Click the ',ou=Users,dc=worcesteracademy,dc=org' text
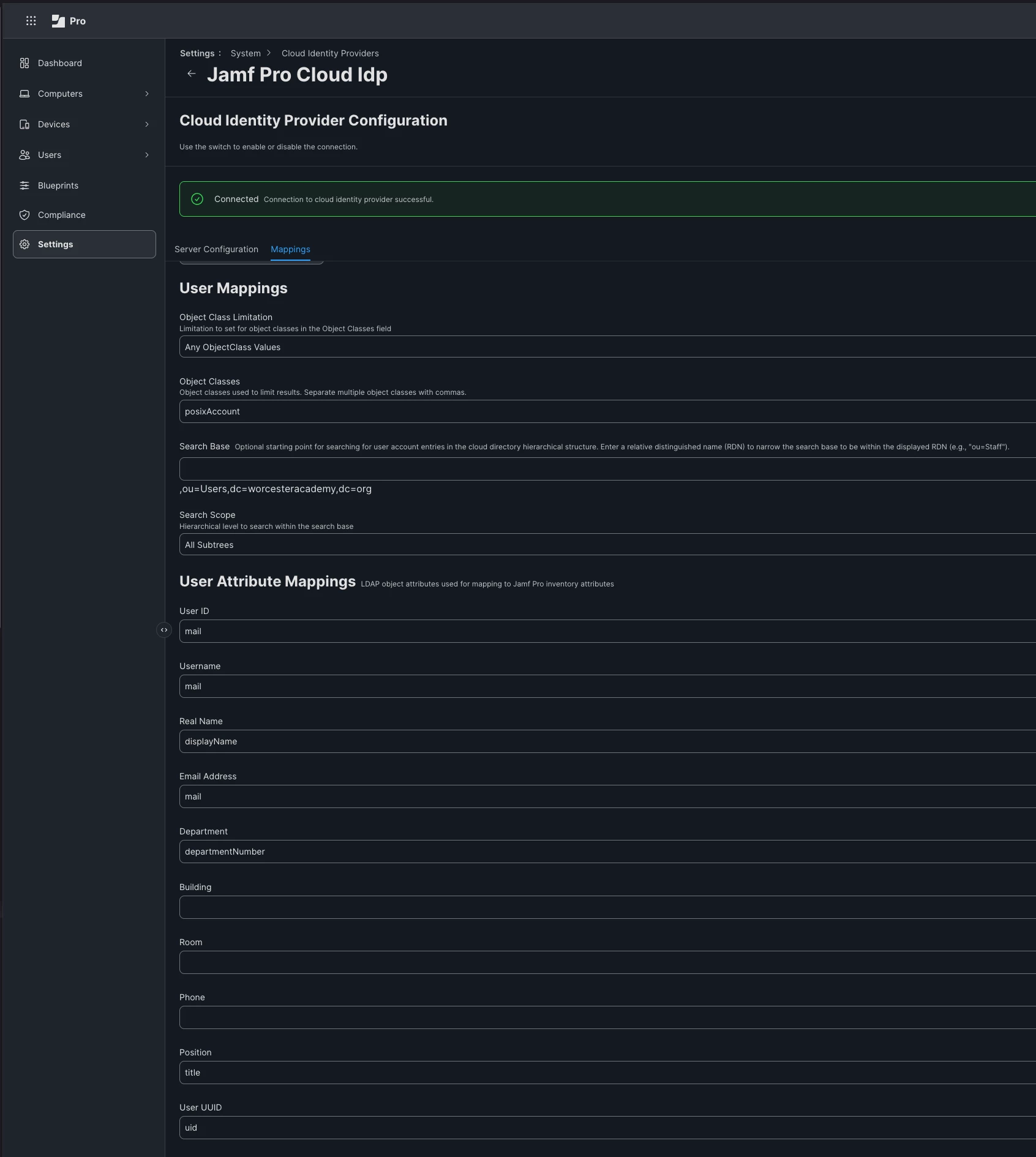 coord(276,489)
